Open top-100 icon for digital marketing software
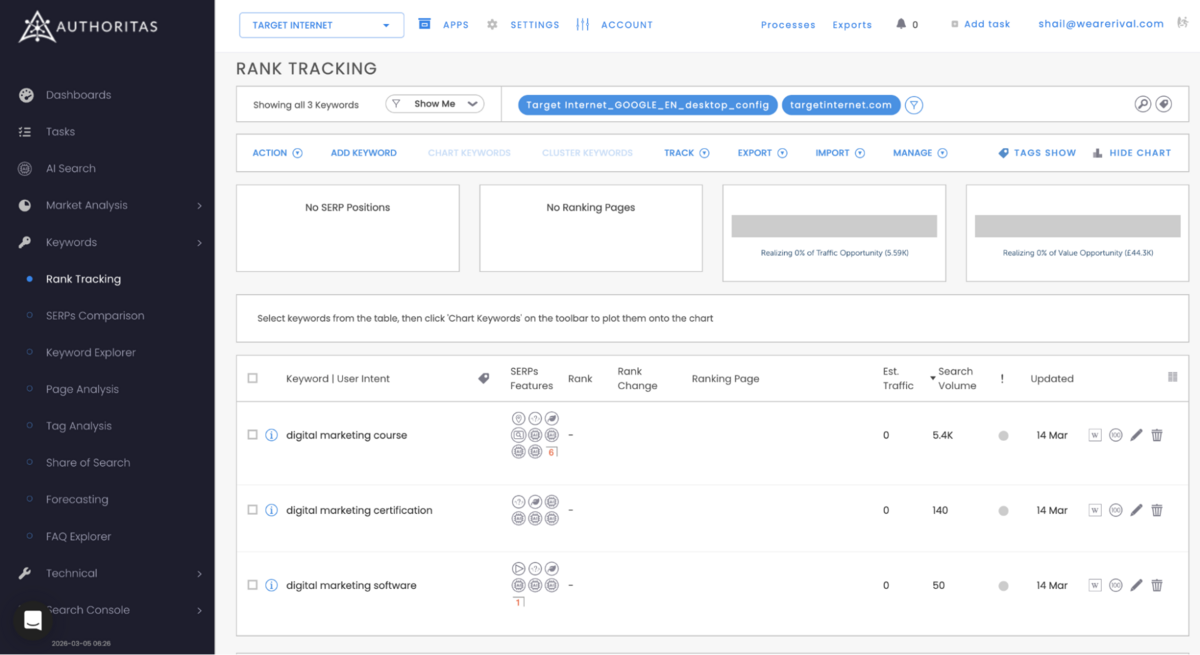 point(1116,585)
